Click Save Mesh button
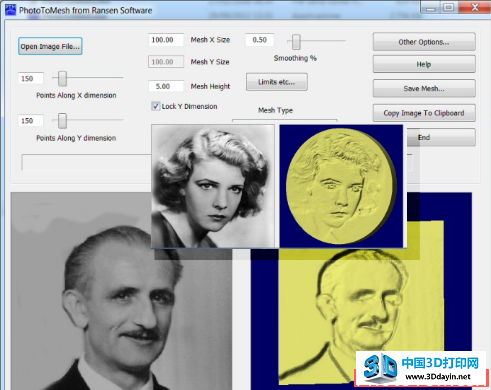The width and height of the screenshot is (491, 390). pos(424,88)
